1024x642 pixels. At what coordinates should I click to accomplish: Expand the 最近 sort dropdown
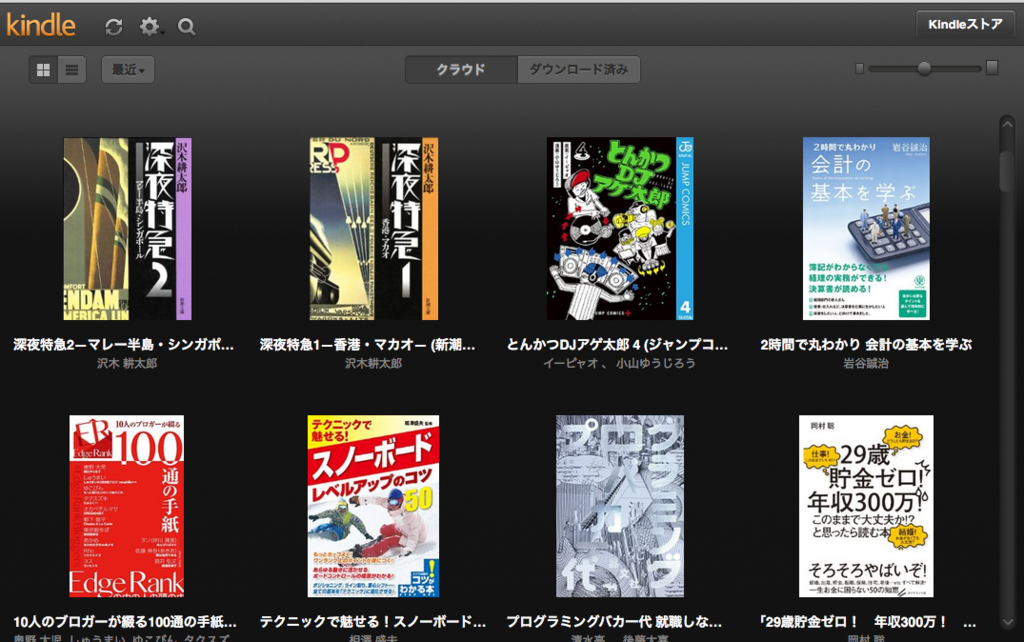click(x=128, y=69)
